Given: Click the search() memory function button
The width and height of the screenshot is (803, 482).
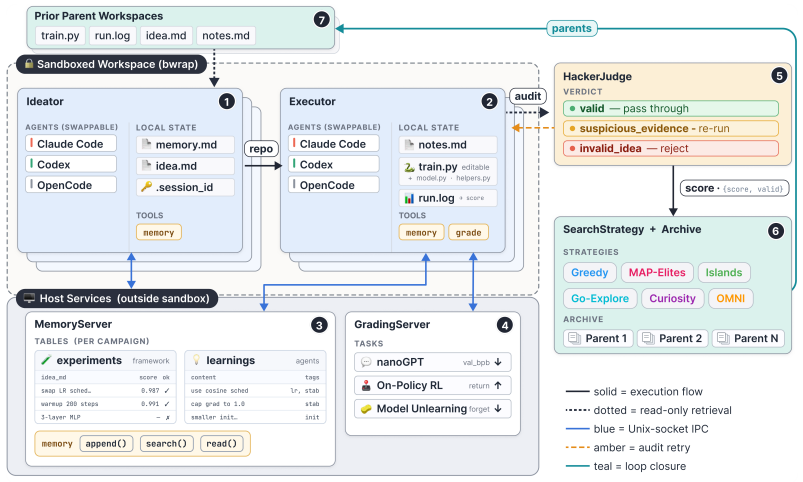Looking at the screenshot, I should (x=166, y=444).
